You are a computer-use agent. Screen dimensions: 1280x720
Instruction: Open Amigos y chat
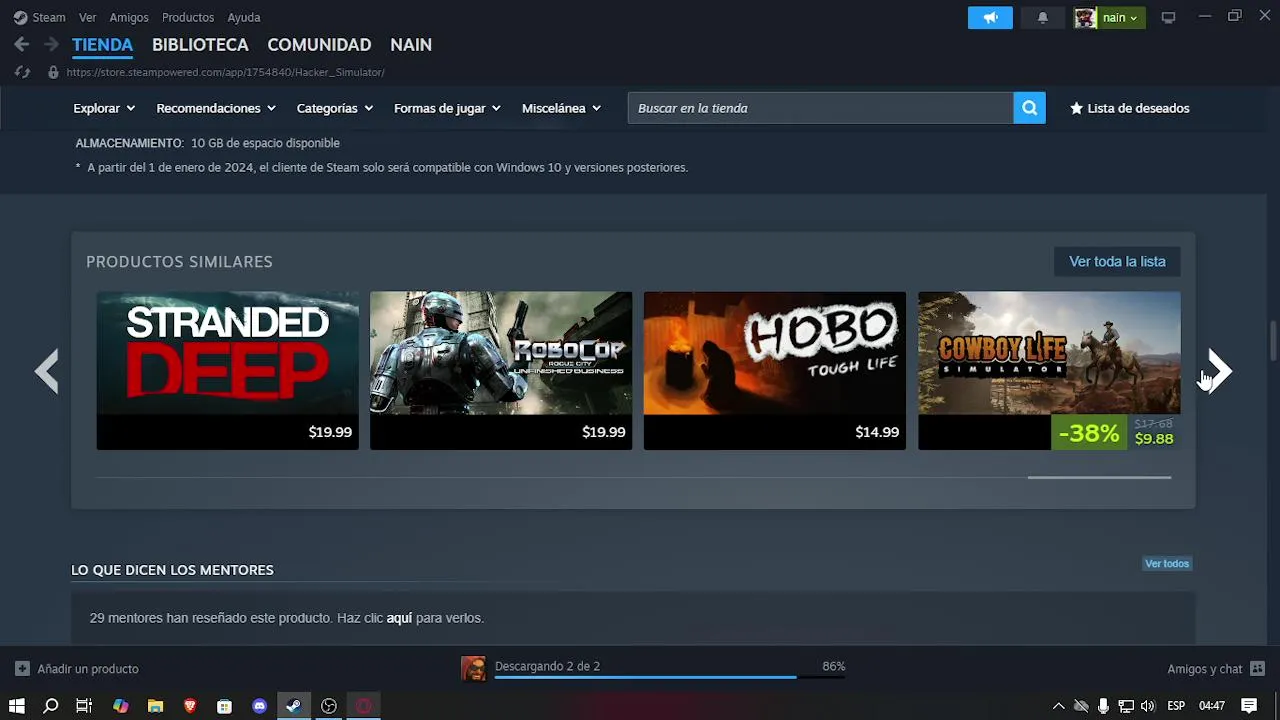coord(1216,668)
